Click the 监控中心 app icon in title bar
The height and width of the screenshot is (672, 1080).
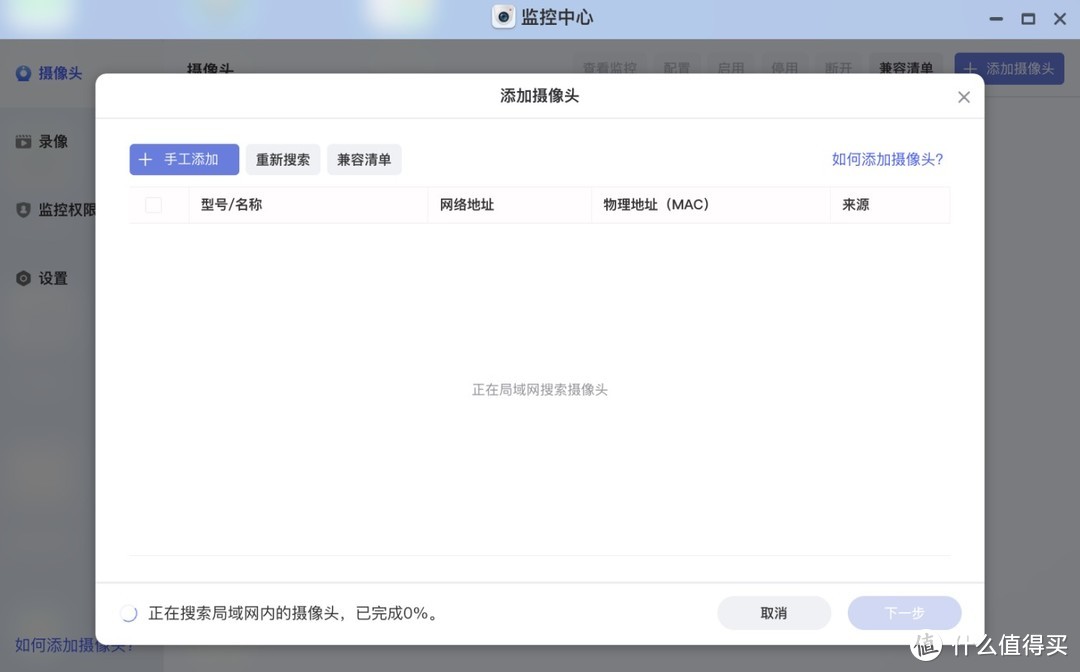[504, 17]
